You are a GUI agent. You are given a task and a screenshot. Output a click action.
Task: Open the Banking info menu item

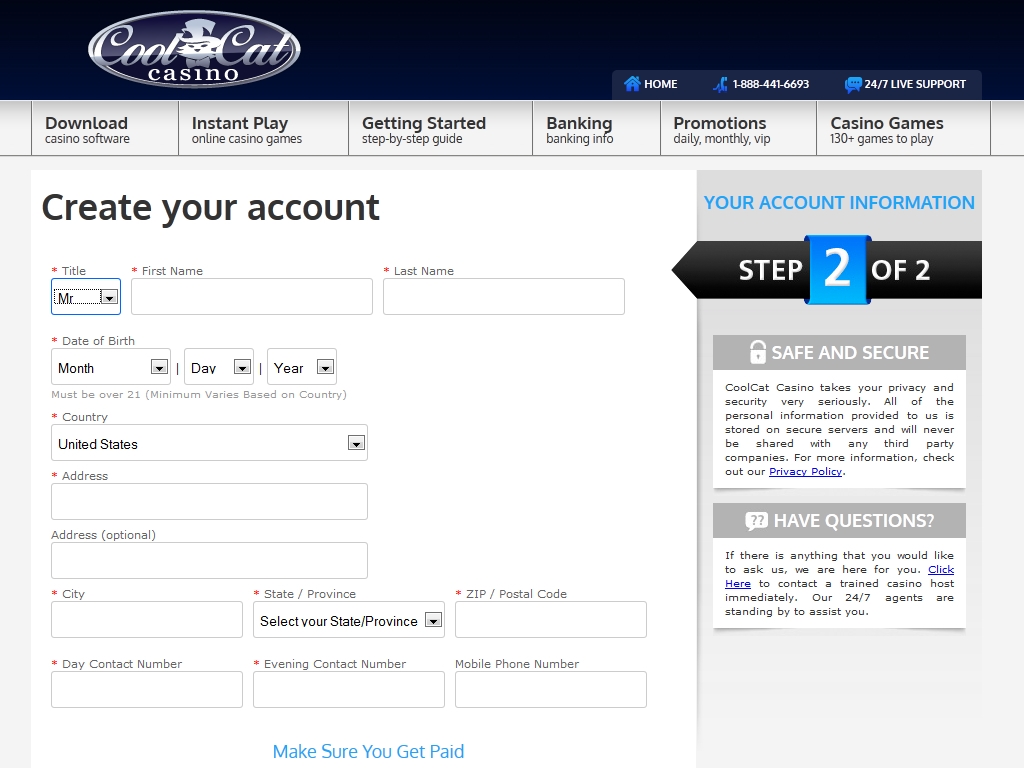pos(596,129)
